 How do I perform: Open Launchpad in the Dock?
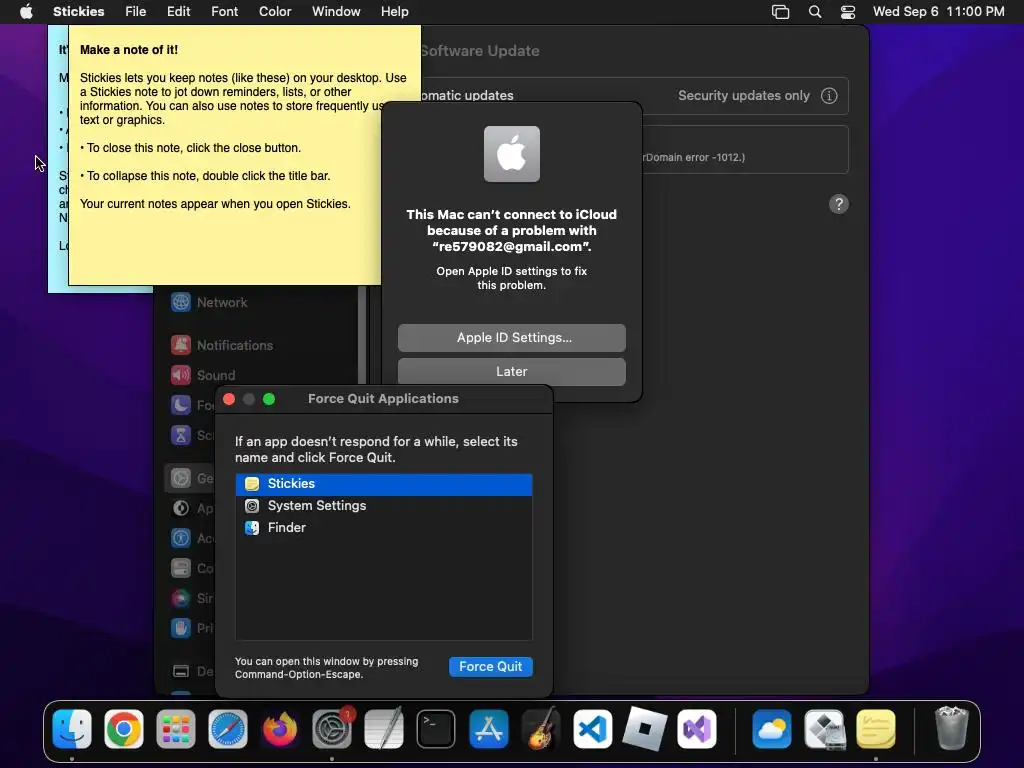[x=176, y=728]
